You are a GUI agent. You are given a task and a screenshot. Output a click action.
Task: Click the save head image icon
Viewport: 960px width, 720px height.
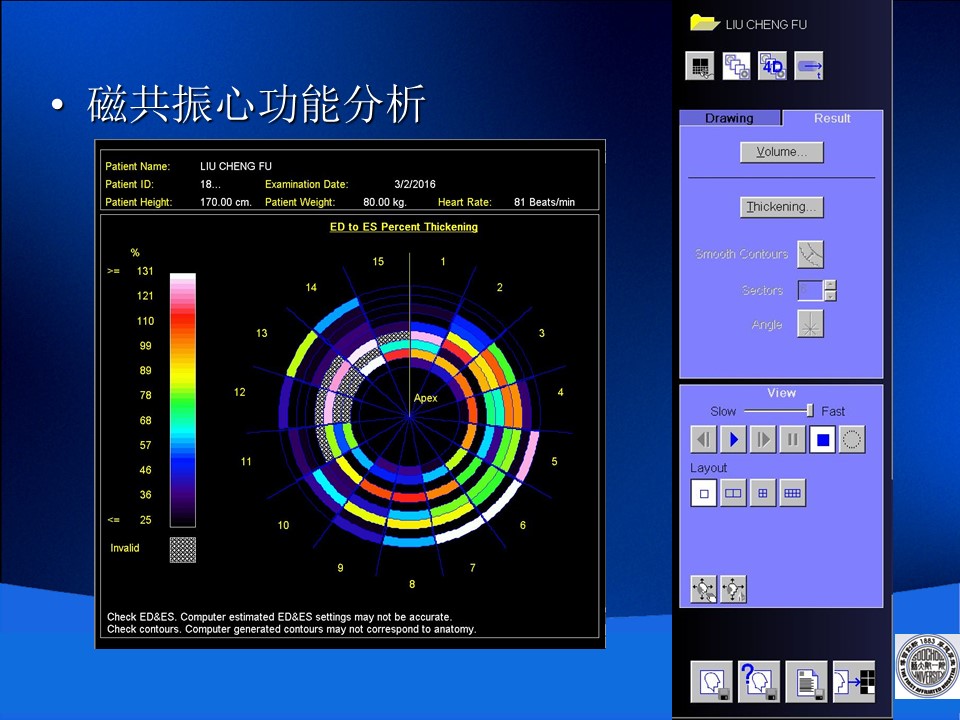[x=711, y=681]
